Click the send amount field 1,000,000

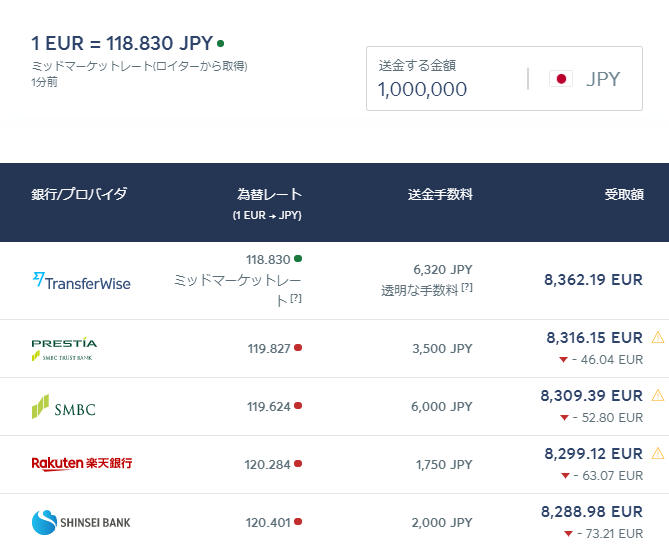pos(422,90)
